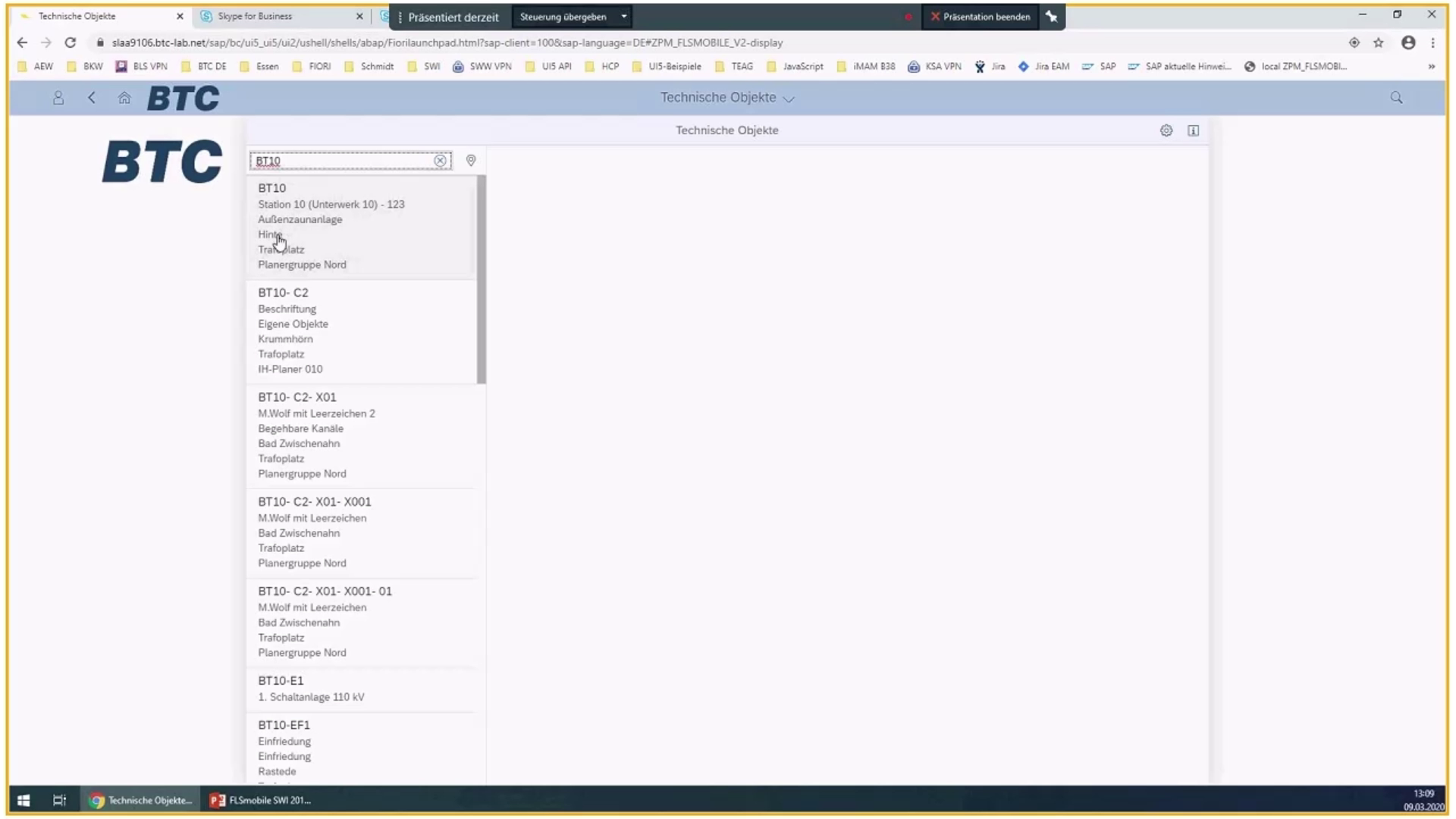Clear the BT10 search using the X icon
The width and height of the screenshot is (1456, 819).
point(441,161)
